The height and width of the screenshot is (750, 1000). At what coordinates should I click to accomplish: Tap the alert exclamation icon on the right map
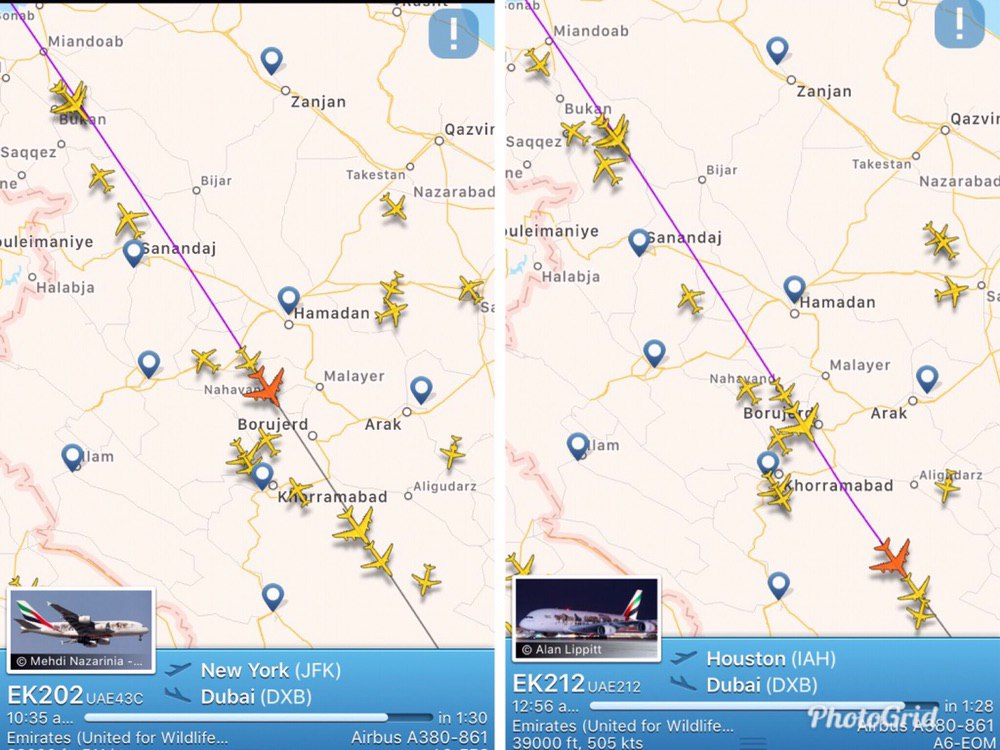pos(959,23)
